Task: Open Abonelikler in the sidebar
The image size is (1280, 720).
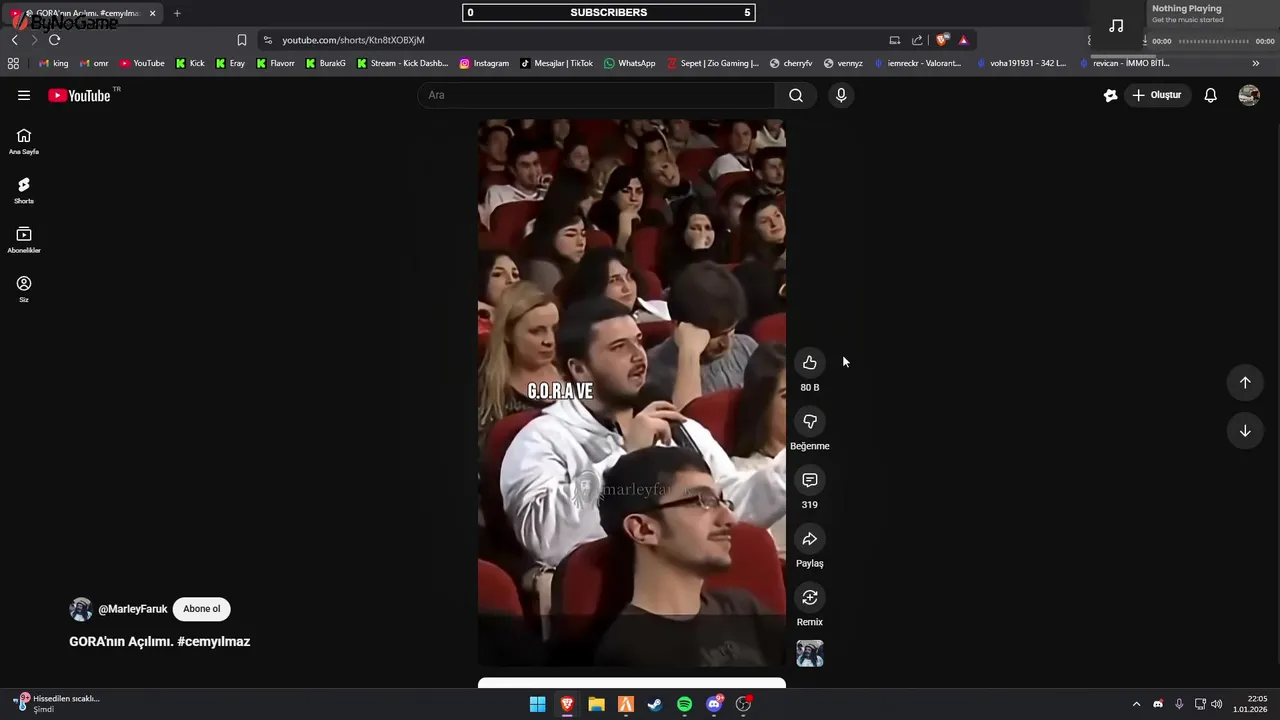Action: (24, 240)
